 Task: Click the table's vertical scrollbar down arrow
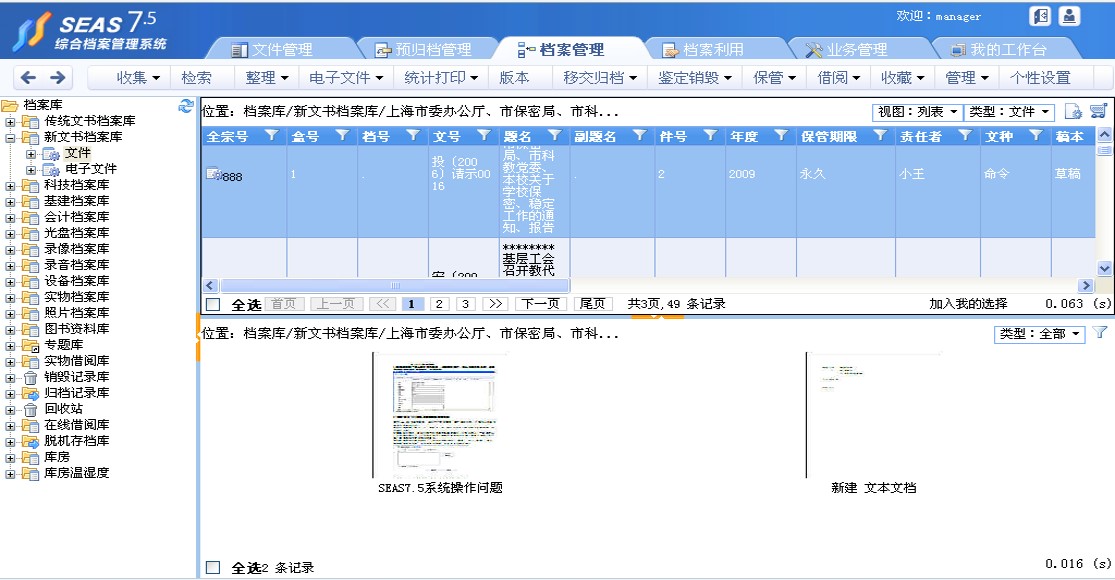coord(1104,268)
